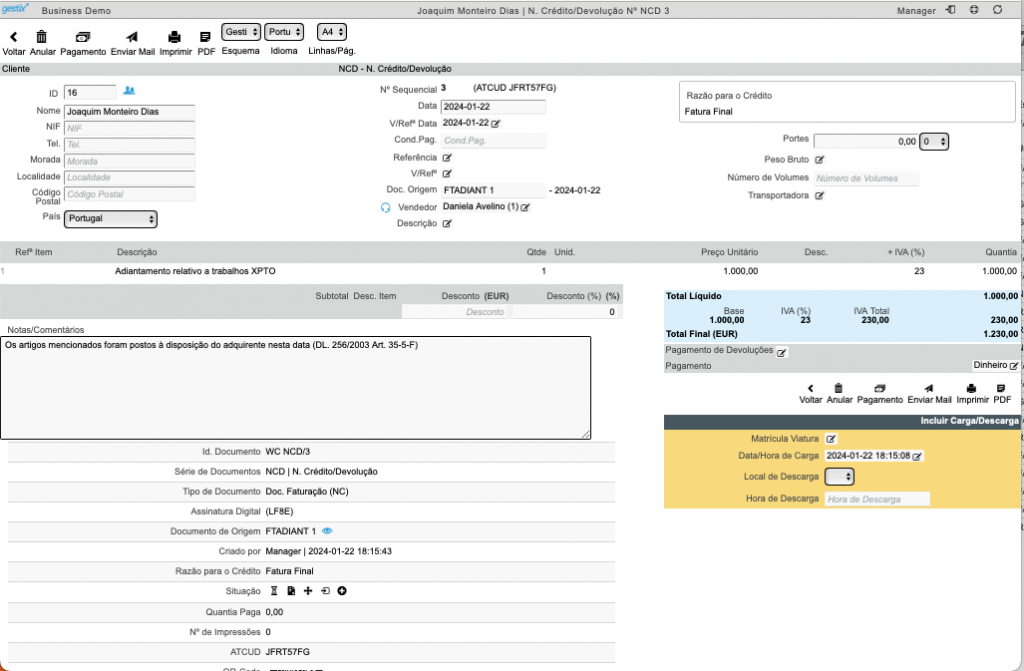The height and width of the screenshot is (671, 1024).
Task: Open the Esquema Gesti dropdown
Action: click(x=241, y=32)
